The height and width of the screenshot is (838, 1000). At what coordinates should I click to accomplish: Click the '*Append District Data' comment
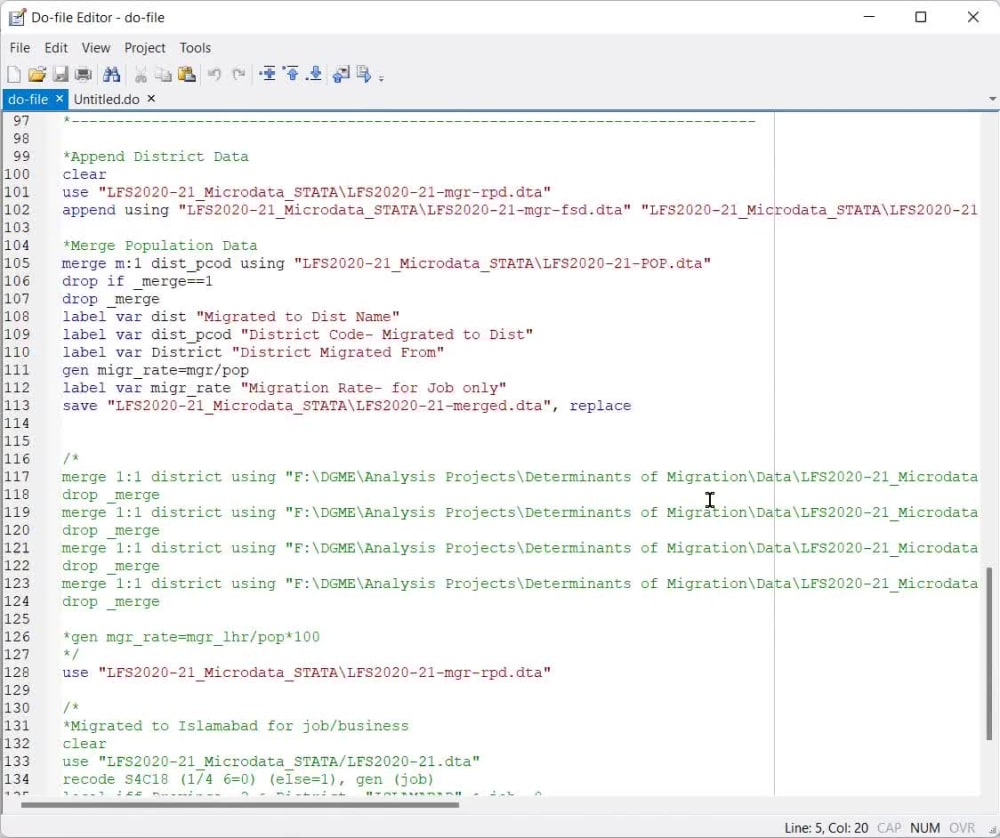(x=155, y=157)
